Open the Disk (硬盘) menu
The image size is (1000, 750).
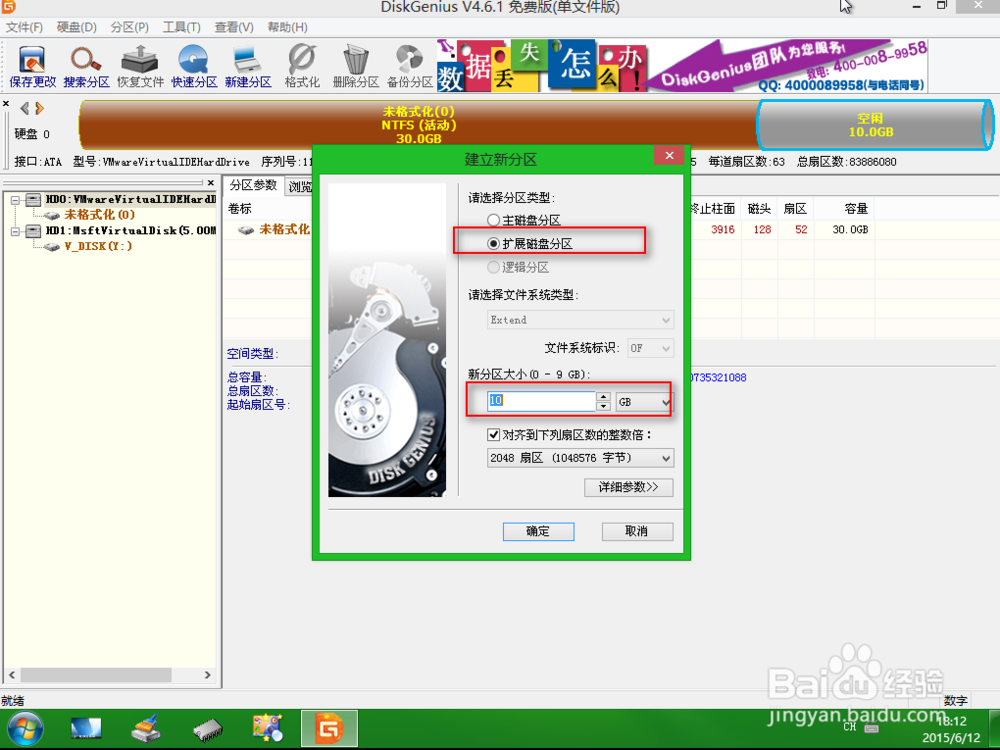click(77, 27)
